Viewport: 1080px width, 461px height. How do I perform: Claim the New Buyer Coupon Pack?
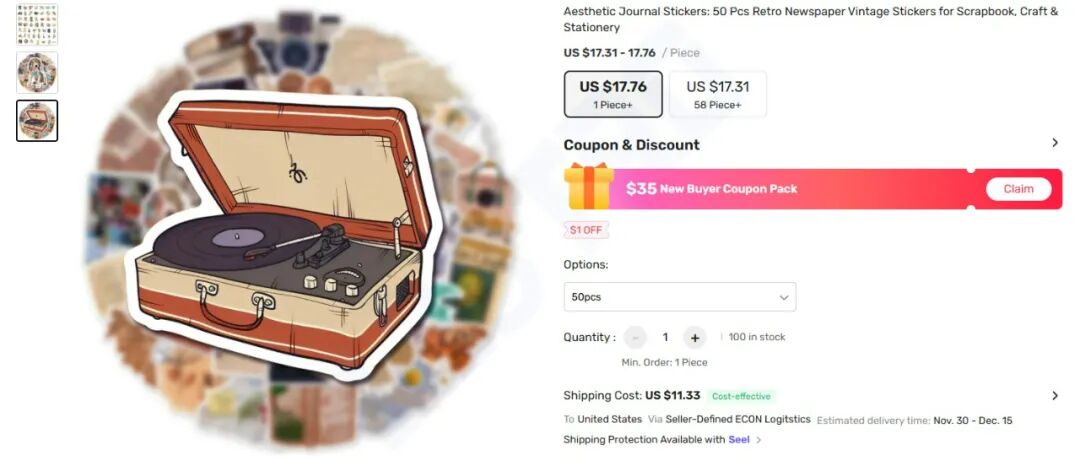(x=1018, y=189)
